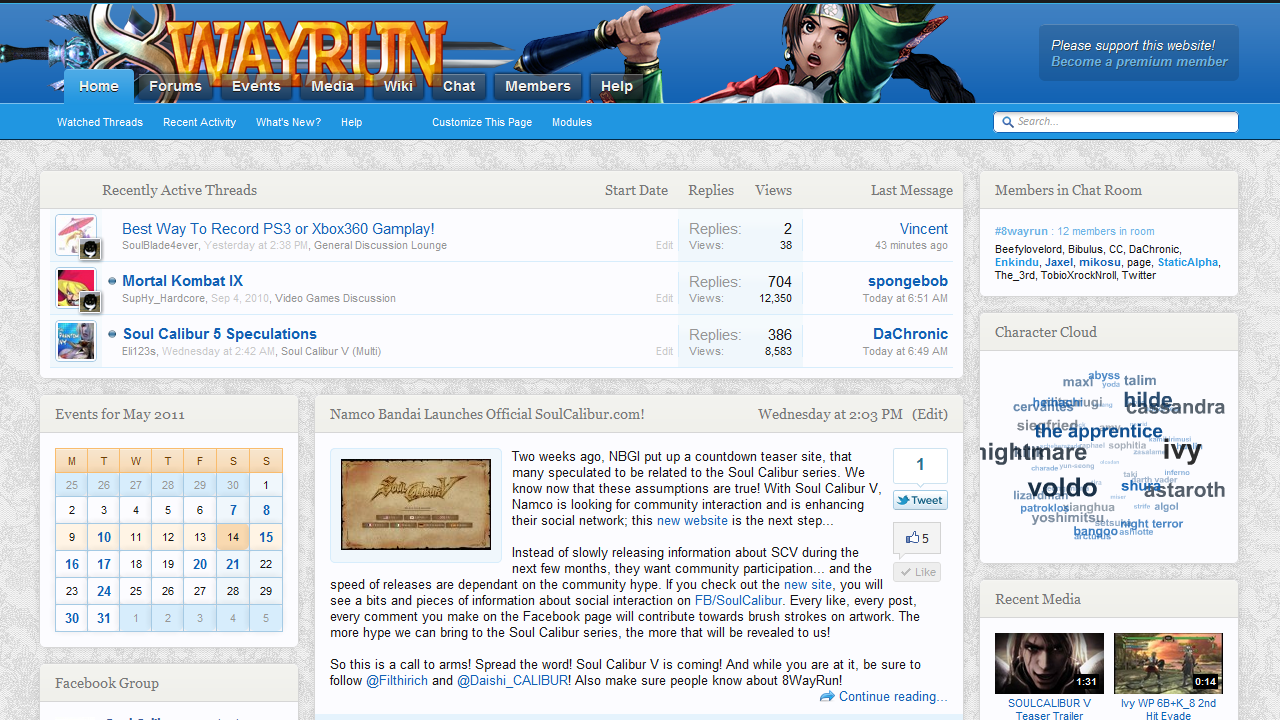This screenshot has width=1280, height=720.
Task: Click the Facebook thumbs-up count of 5
Action: click(x=916, y=538)
